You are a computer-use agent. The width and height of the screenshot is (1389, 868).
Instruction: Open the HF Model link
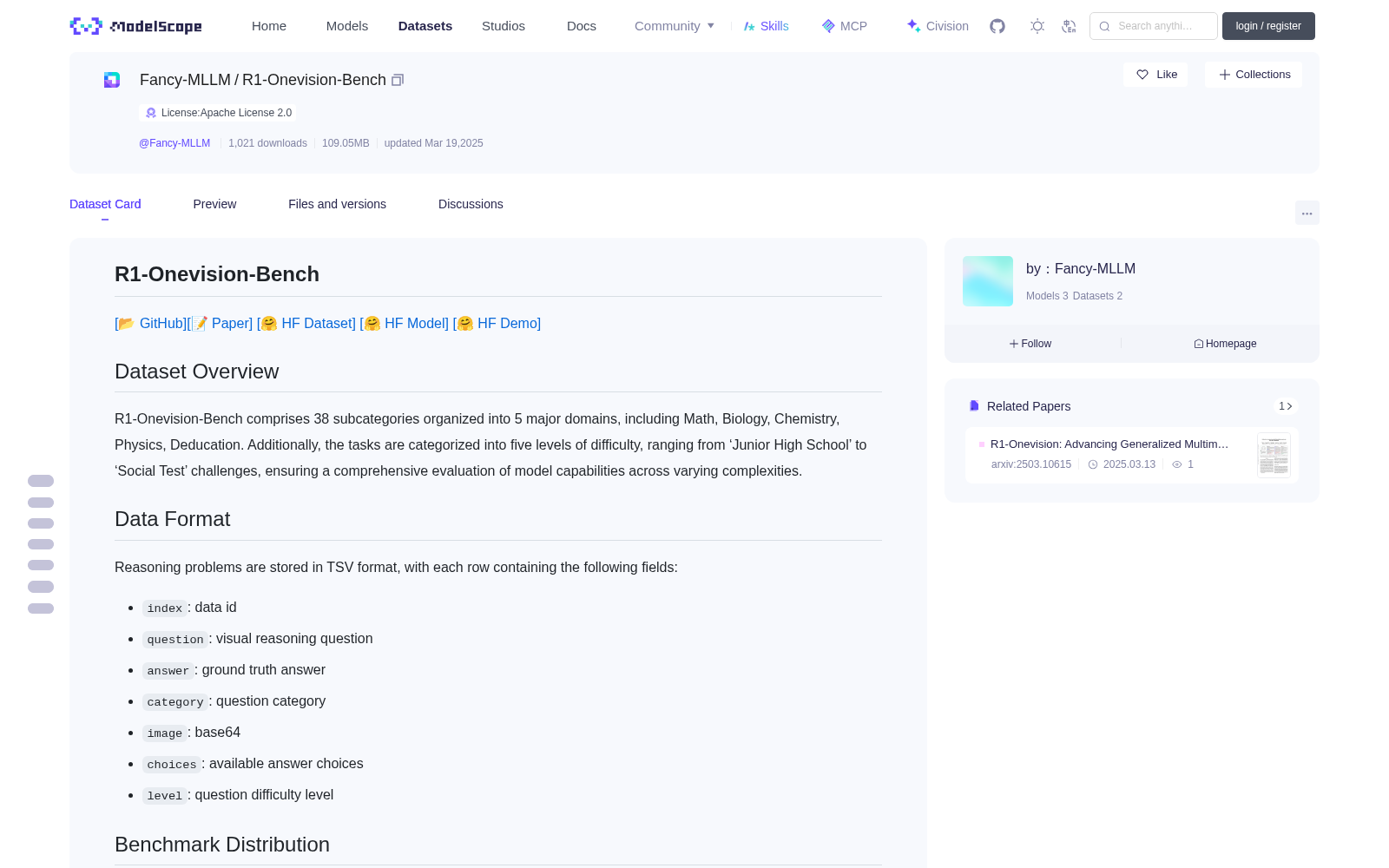[x=405, y=323]
